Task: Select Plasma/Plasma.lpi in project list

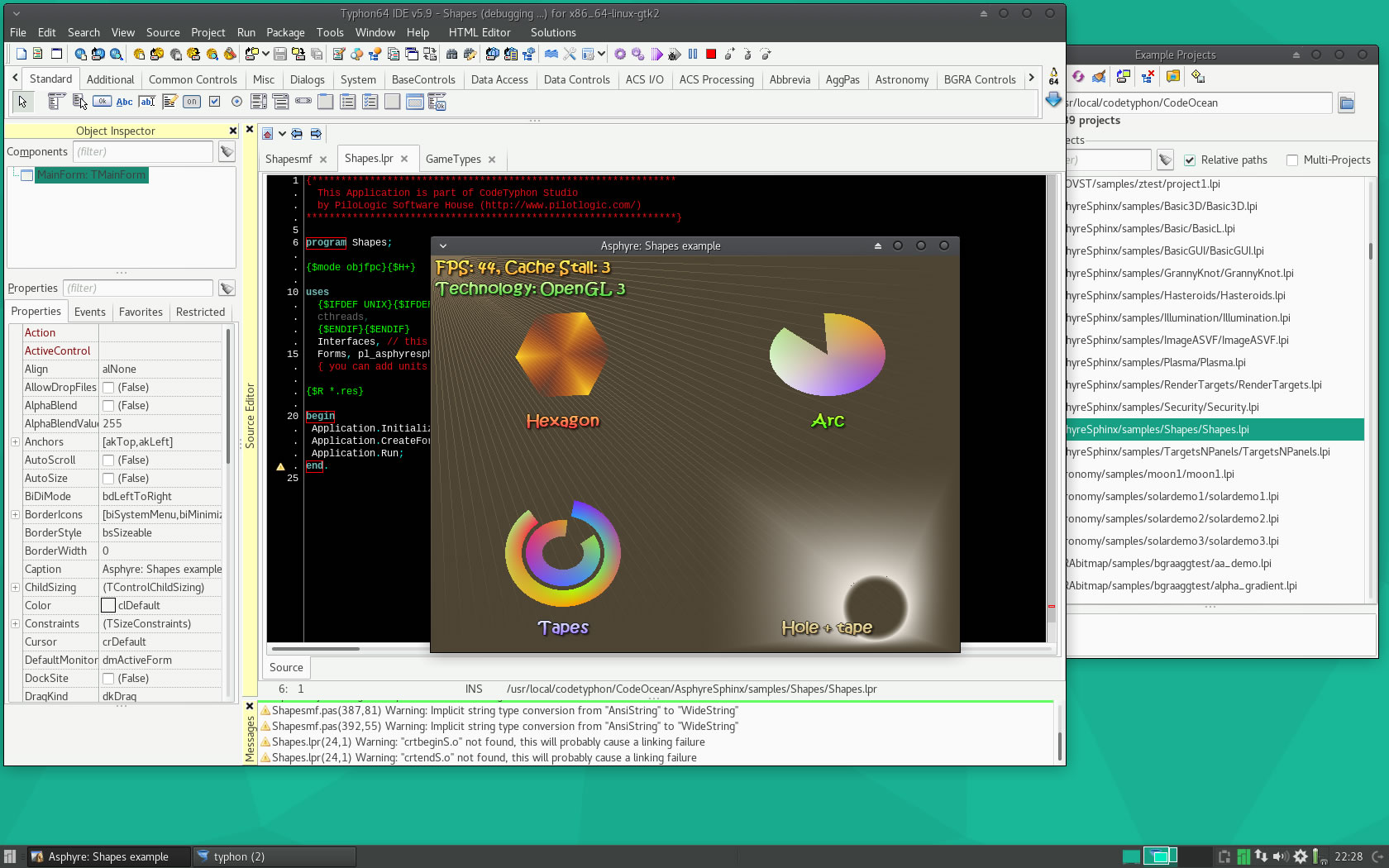Action: point(1215,363)
